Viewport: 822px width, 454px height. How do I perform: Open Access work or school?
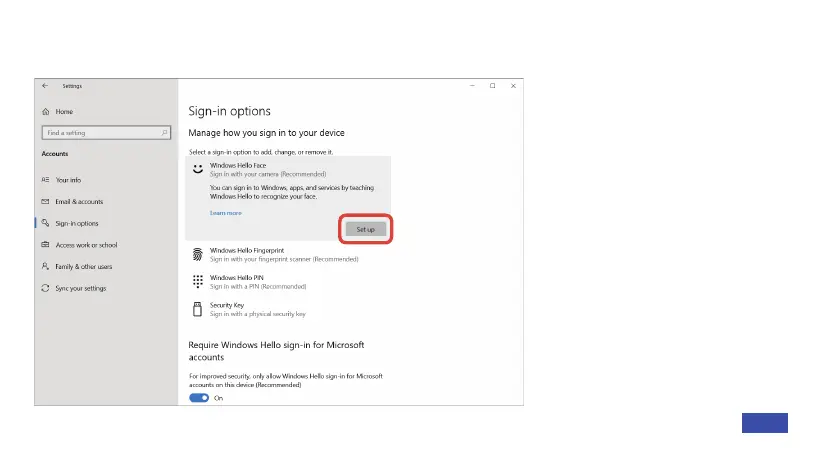pyautogui.click(x=86, y=245)
